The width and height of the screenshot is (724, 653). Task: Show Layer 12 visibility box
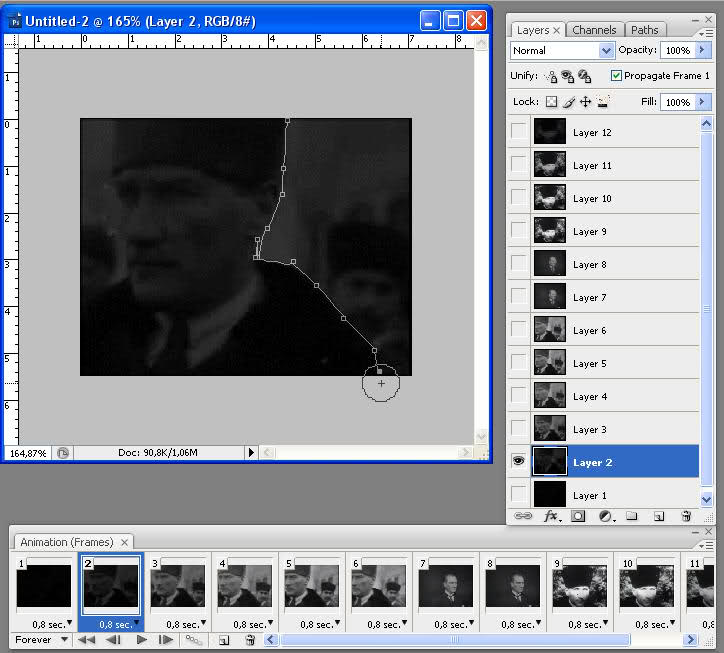point(518,132)
